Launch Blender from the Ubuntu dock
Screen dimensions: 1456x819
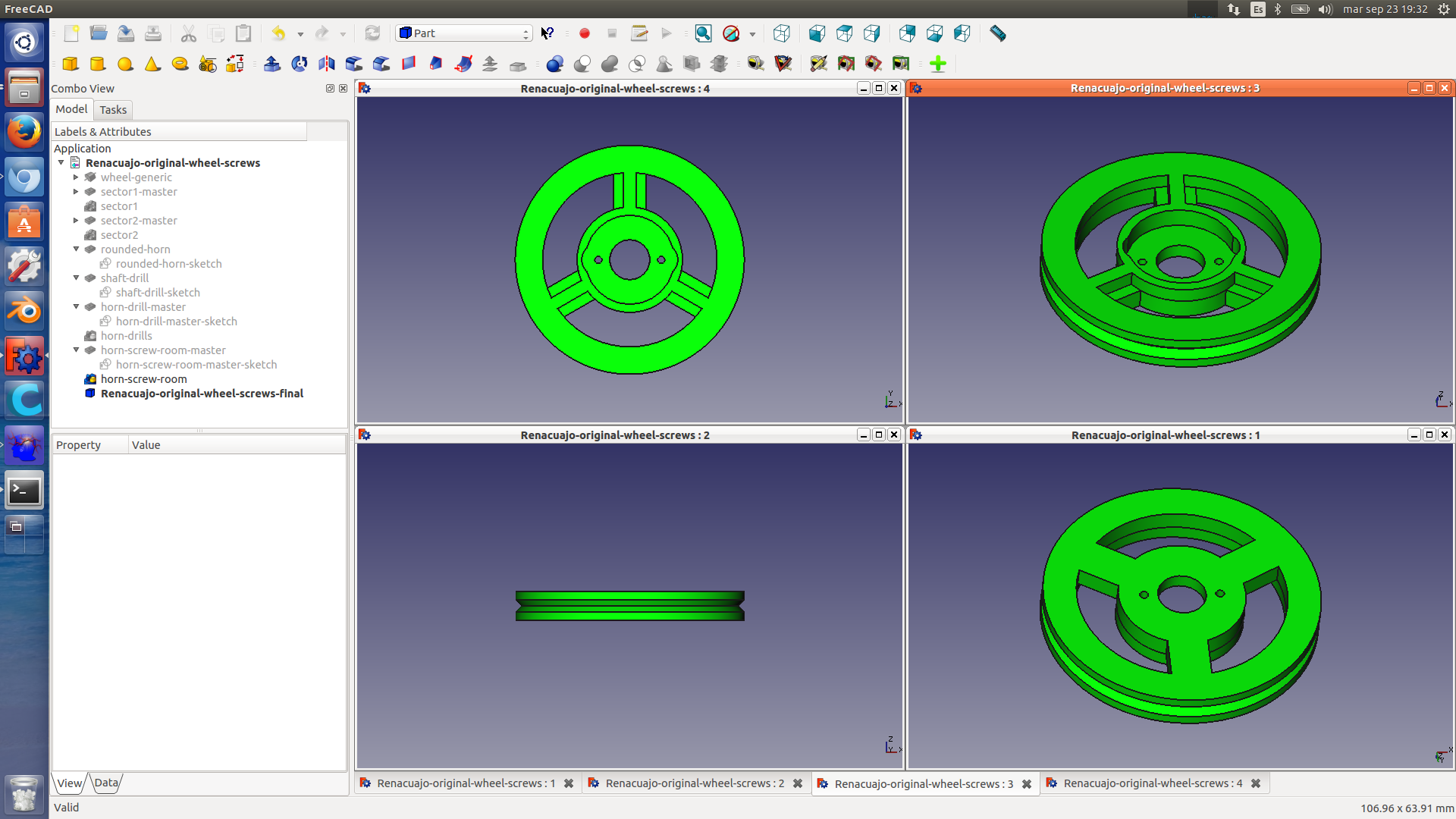coord(24,311)
